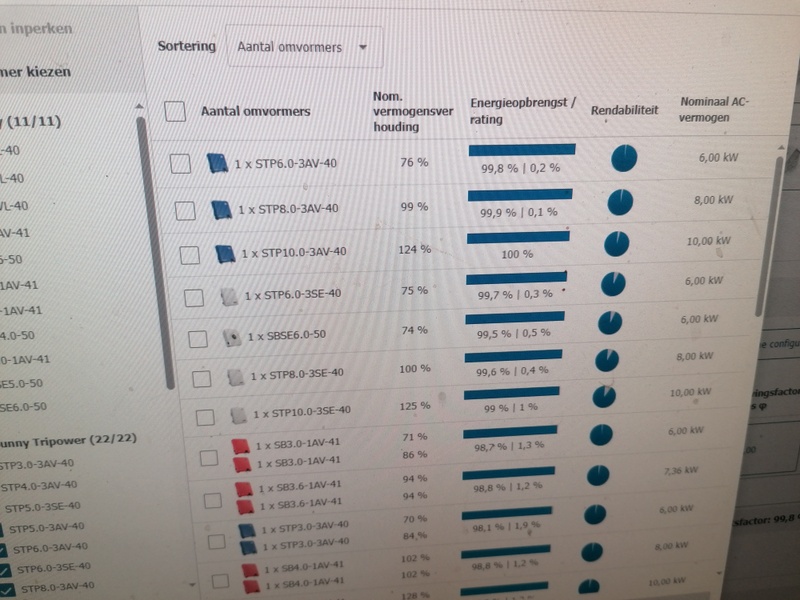This screenshot has width=800, height=600.
Task: Click the white inverter icon of STP10.0-3SE-40
Action: (239, 415)
